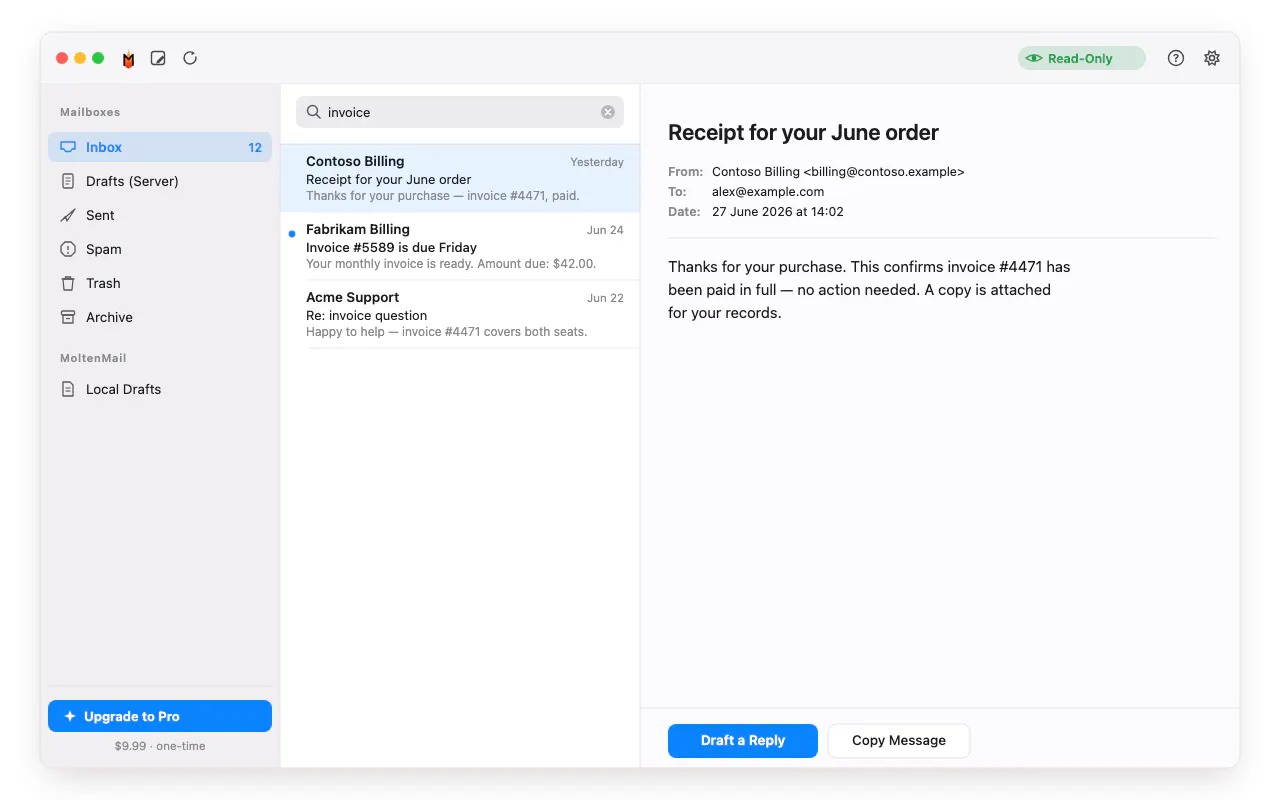Click the Jun 22 date label
This screenshot has width=1280, height=800.
pos(605,298)
